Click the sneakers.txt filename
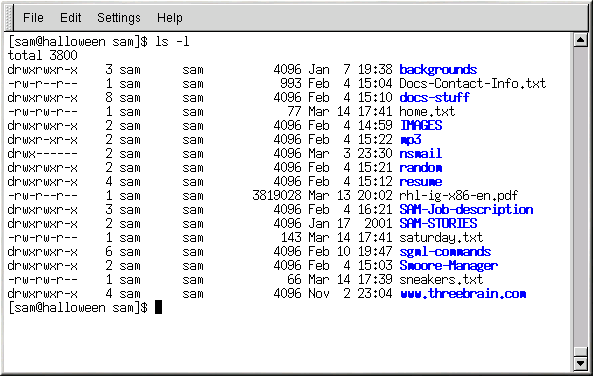Screen dimensions: 593x376 coord(441,280)
